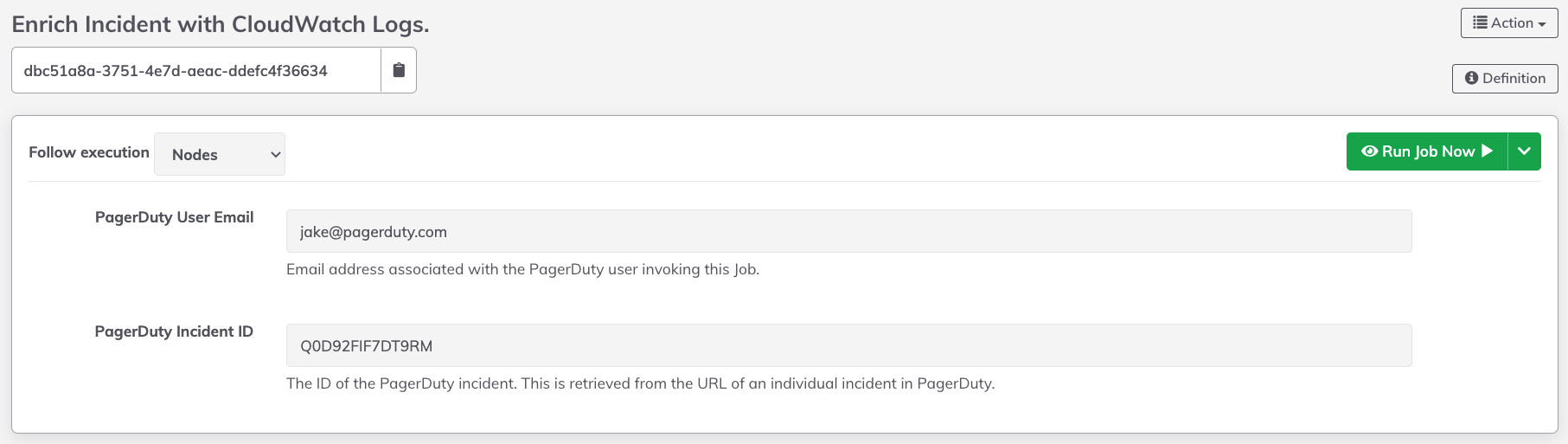Click the PagerDuty Incident ID label

pyautogui.click(x=174, y=331)
